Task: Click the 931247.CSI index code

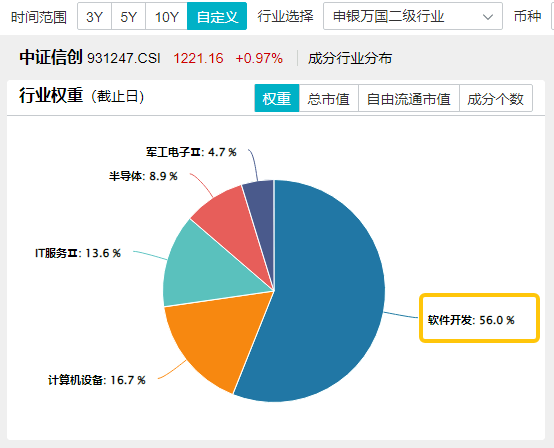Action: (124, 58)
